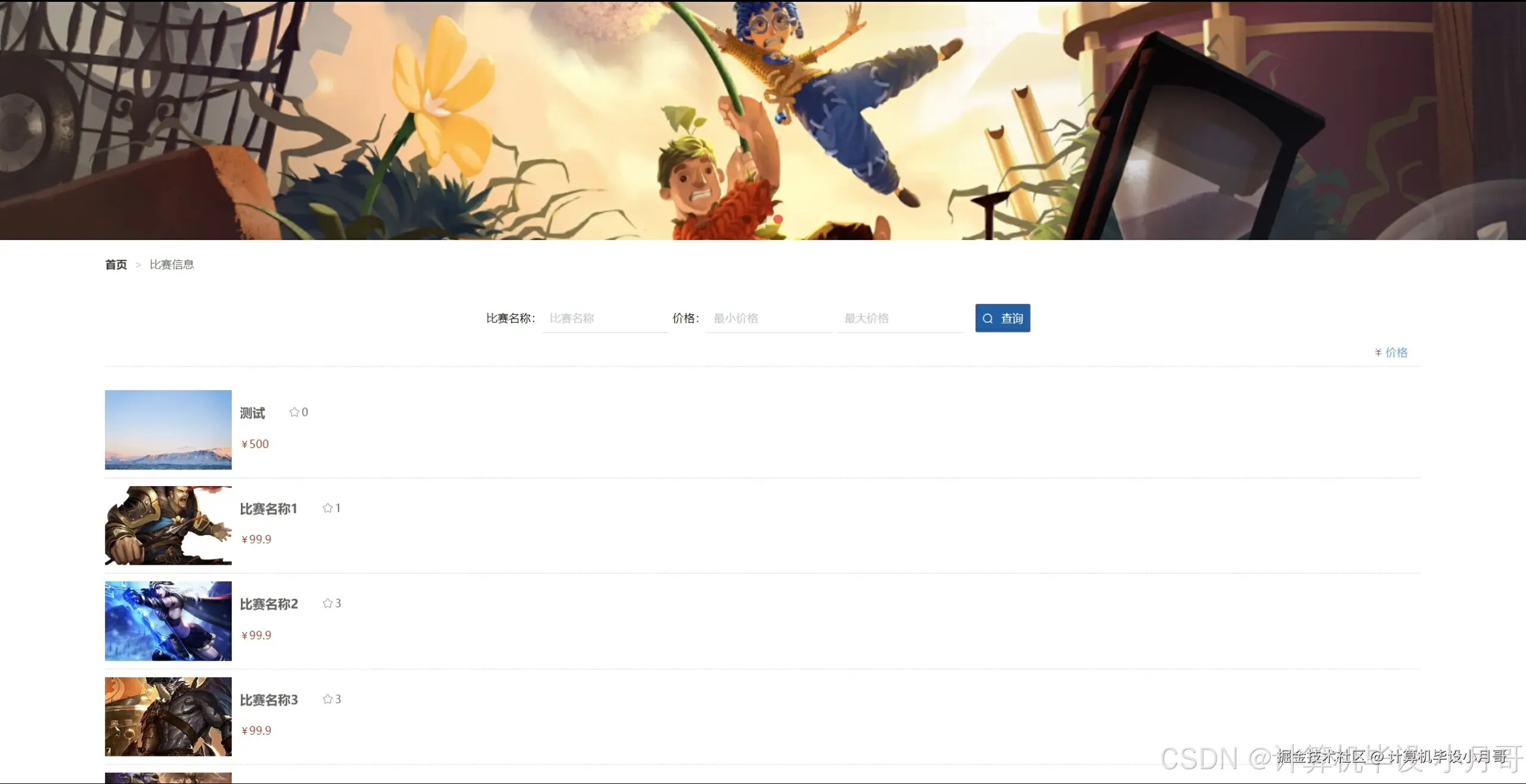The width and height of the screenshot is (1526, 784).
Task: Click the star icon next to 比赛名称3
Action: (x=327, y=699)
